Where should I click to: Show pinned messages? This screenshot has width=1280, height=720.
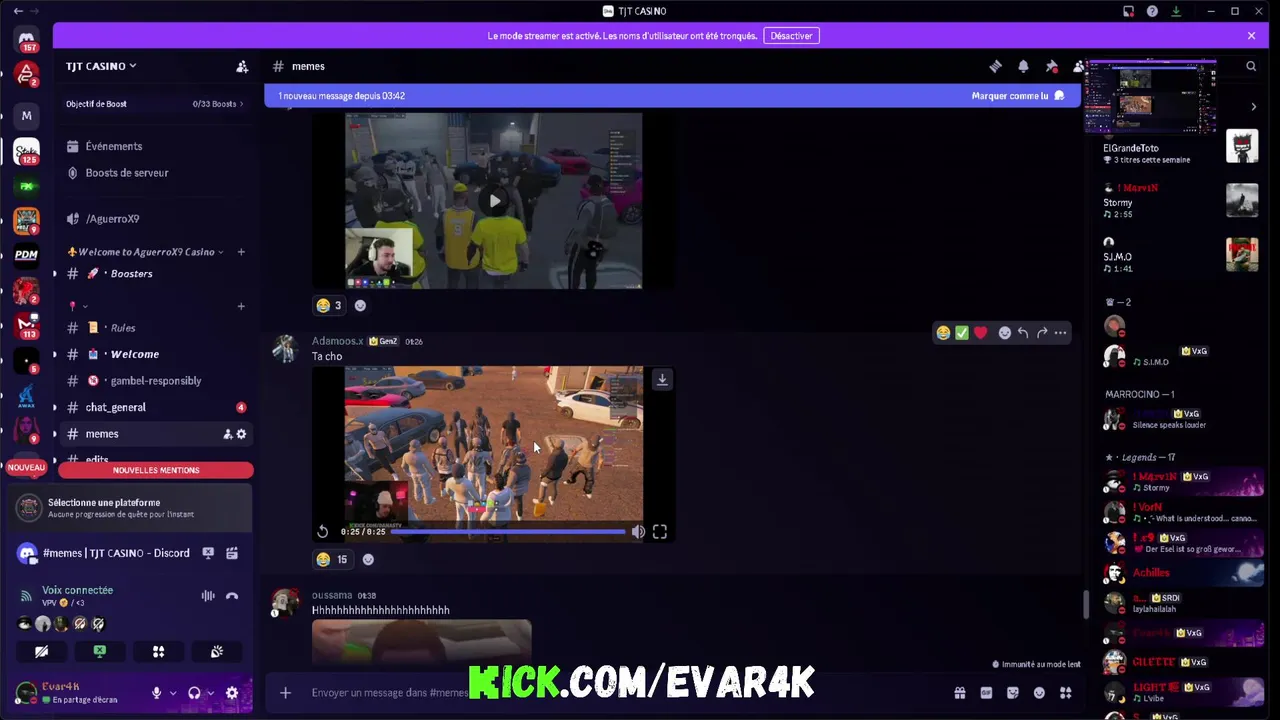click(x=1051, y=66)
